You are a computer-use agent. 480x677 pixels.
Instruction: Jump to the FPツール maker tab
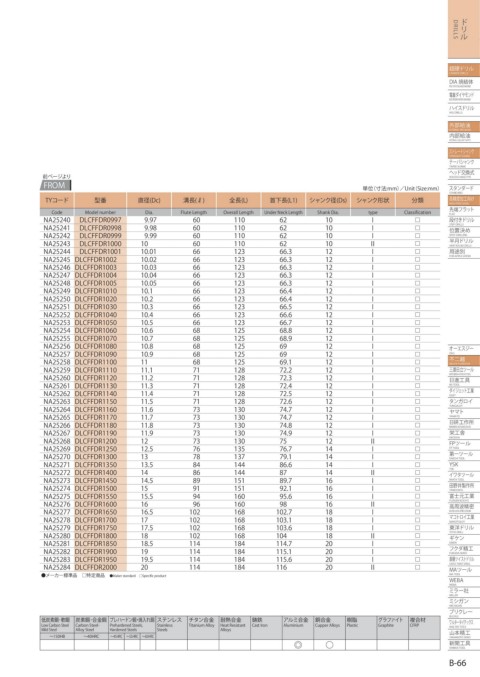pos(464,444)
